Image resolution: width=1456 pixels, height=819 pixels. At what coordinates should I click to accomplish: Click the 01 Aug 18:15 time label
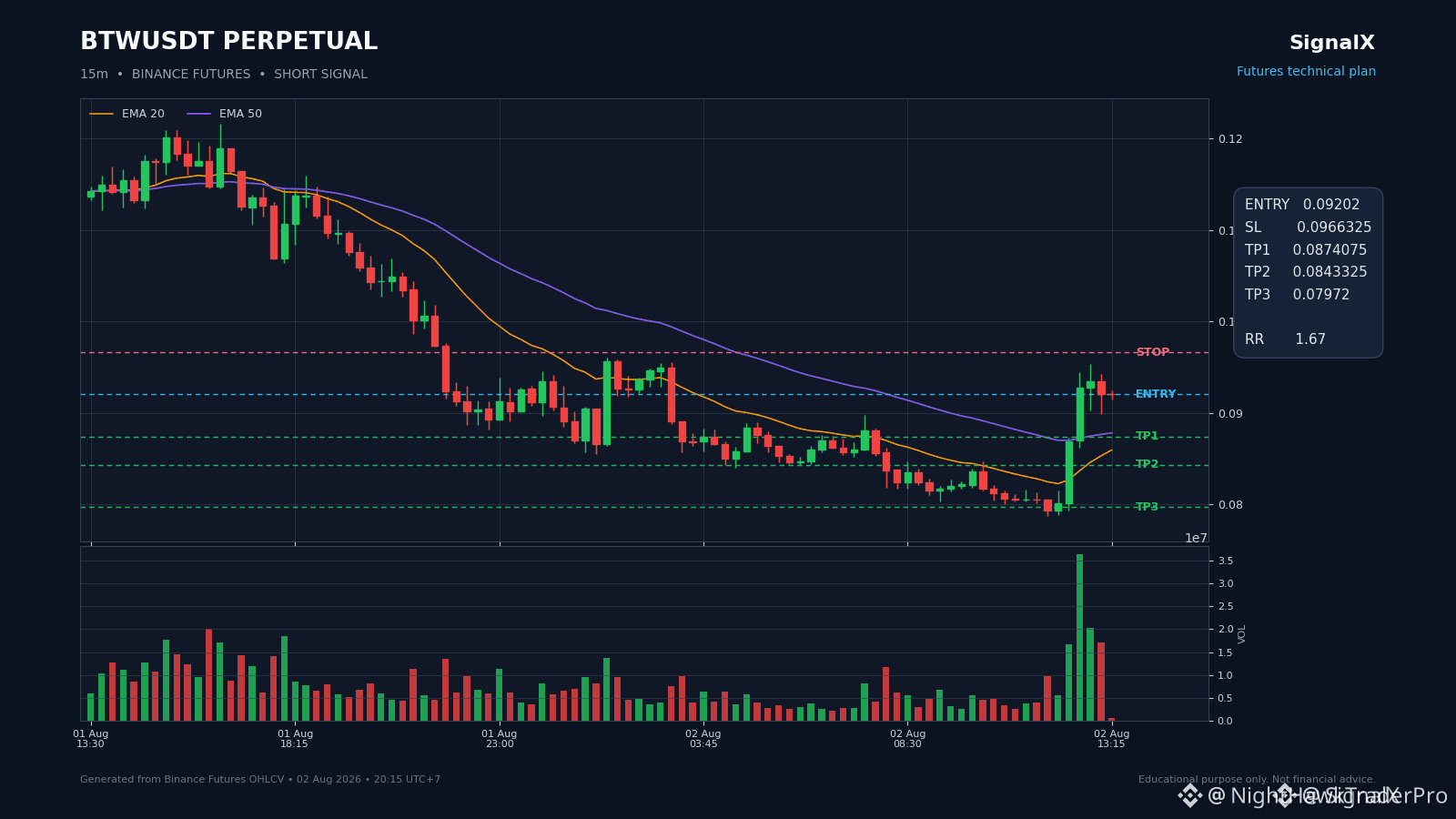tap(295, 739)
